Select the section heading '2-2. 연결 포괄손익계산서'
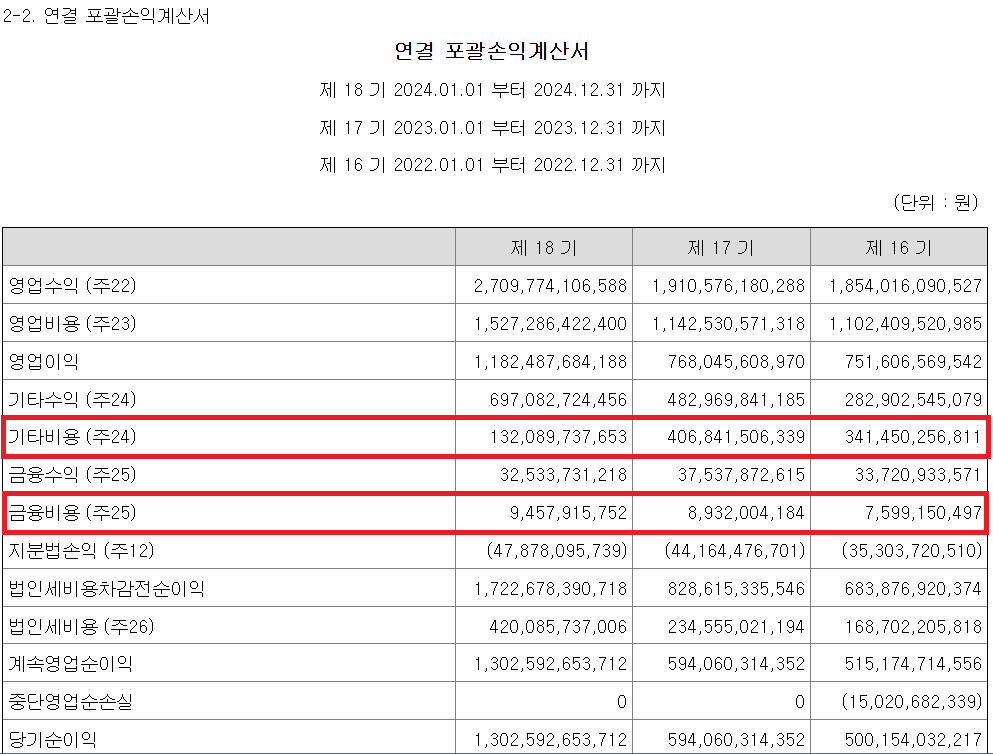The image size is (993, 754). click(106, 16)
